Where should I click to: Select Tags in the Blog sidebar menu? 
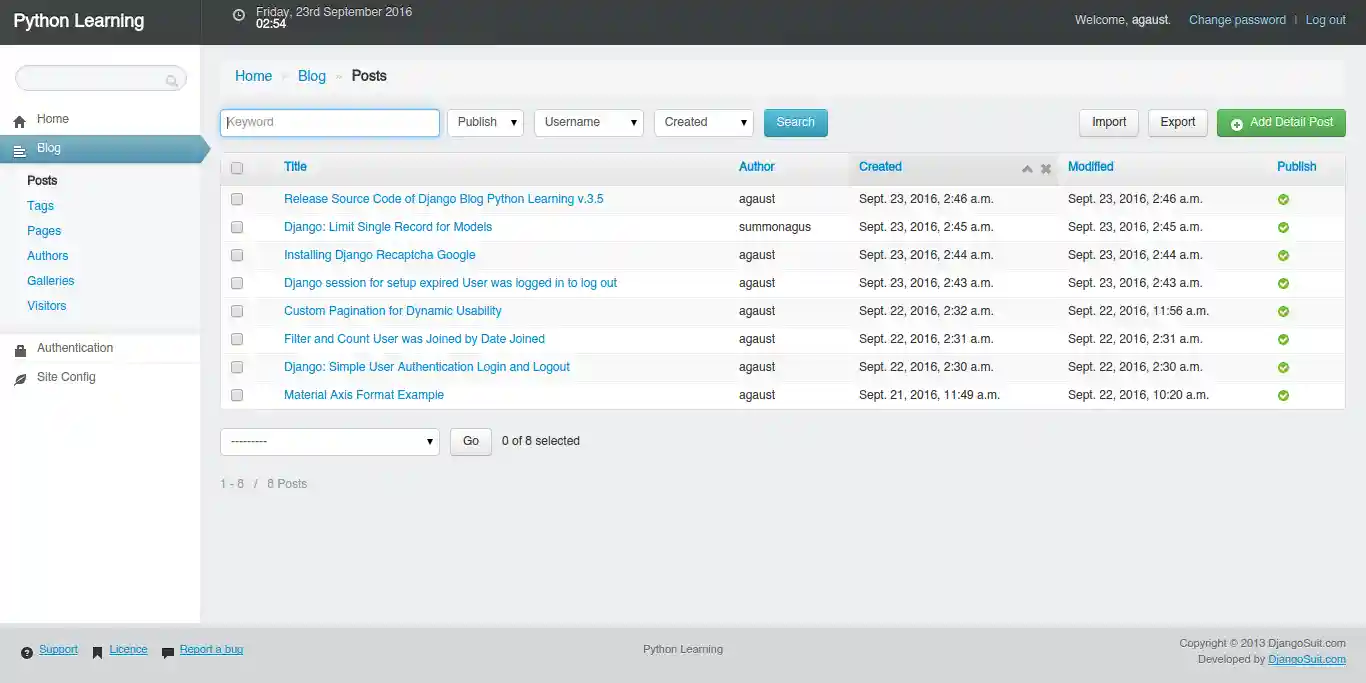pos(40,206)
